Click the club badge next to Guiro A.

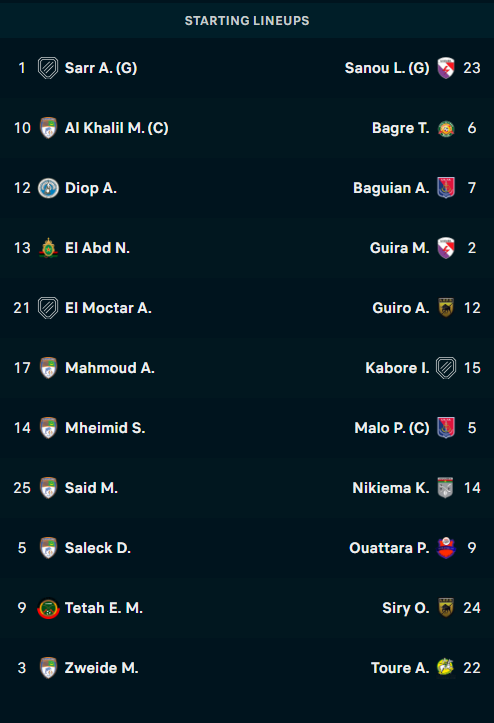click(446, 308)
